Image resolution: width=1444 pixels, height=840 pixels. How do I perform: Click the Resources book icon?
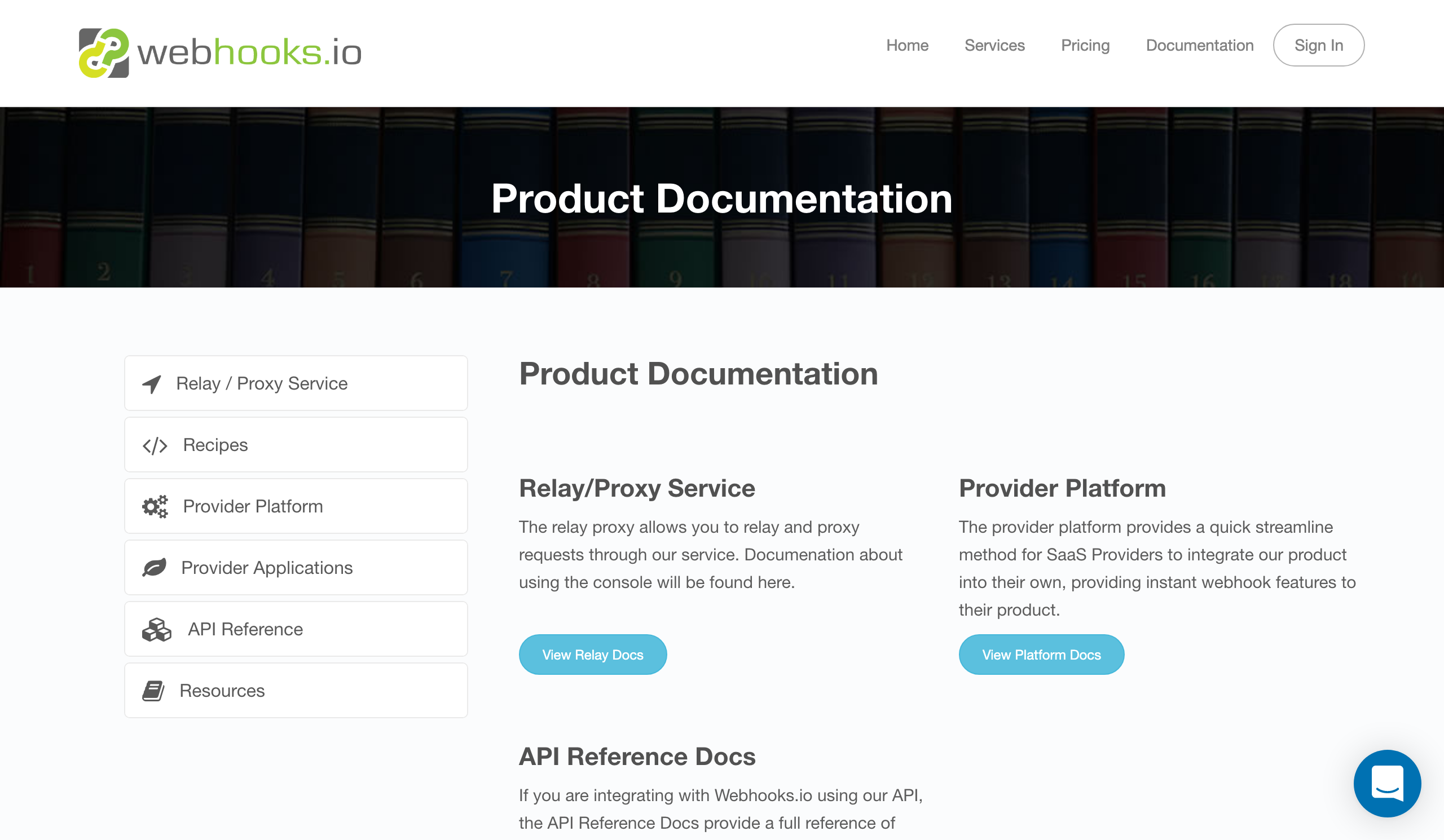tap(153, 691)
